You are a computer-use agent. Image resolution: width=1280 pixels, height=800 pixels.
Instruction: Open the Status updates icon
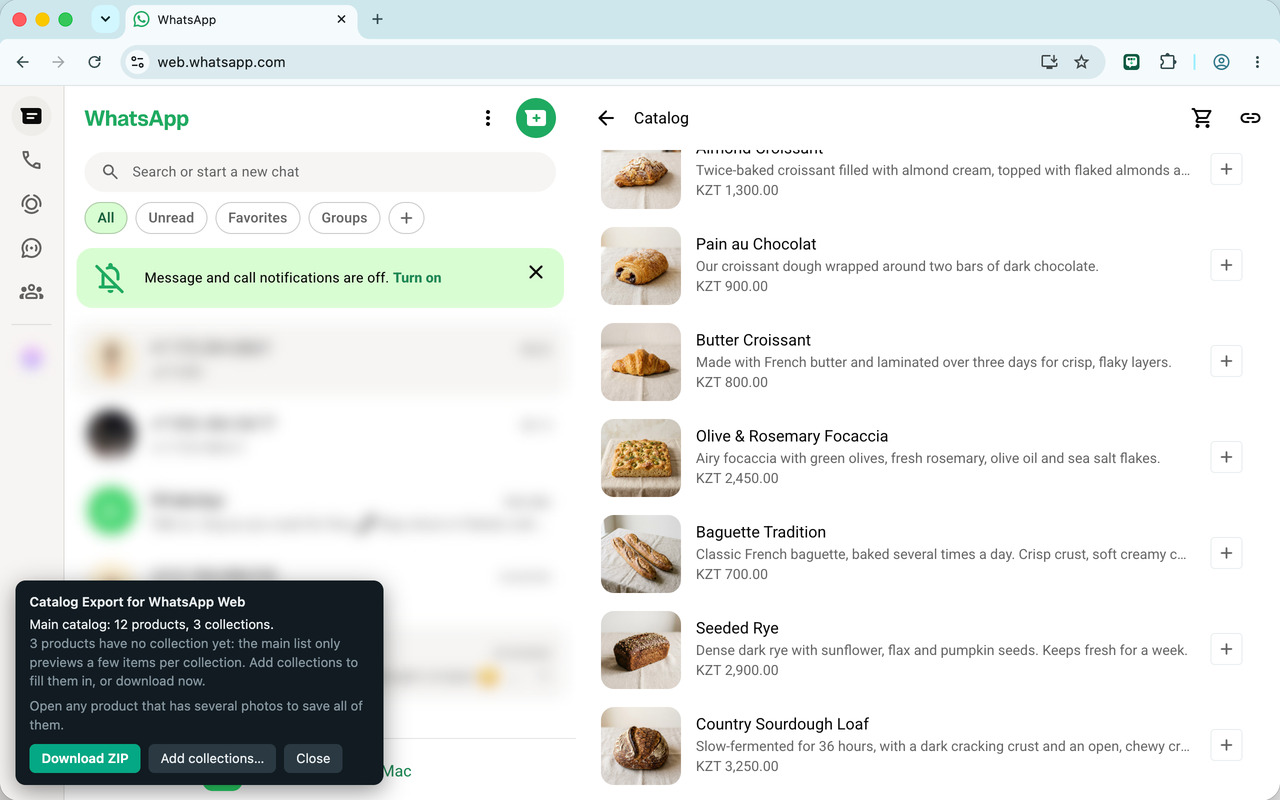click(31, 204)
